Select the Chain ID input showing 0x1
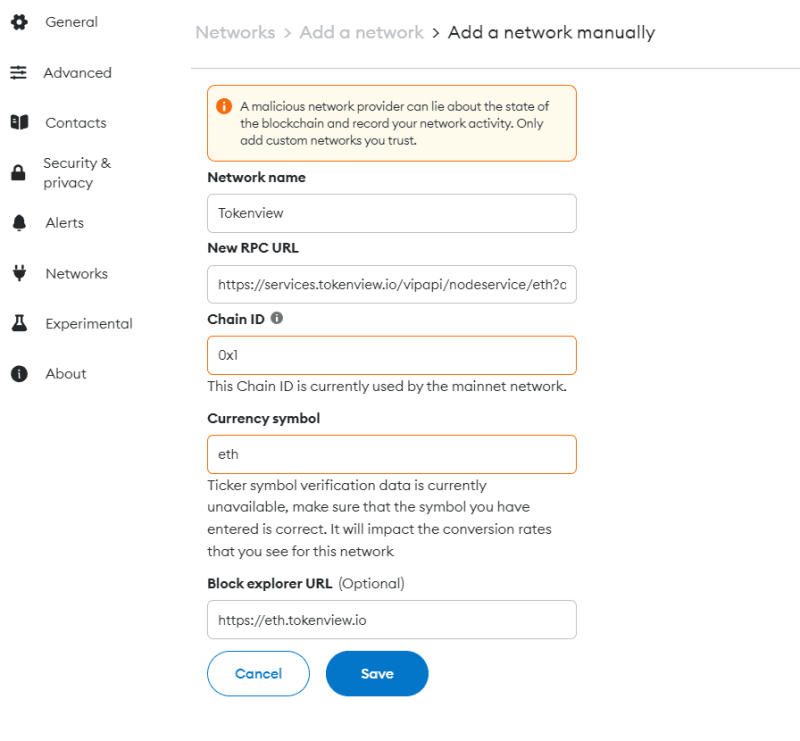 coord(392,355)
